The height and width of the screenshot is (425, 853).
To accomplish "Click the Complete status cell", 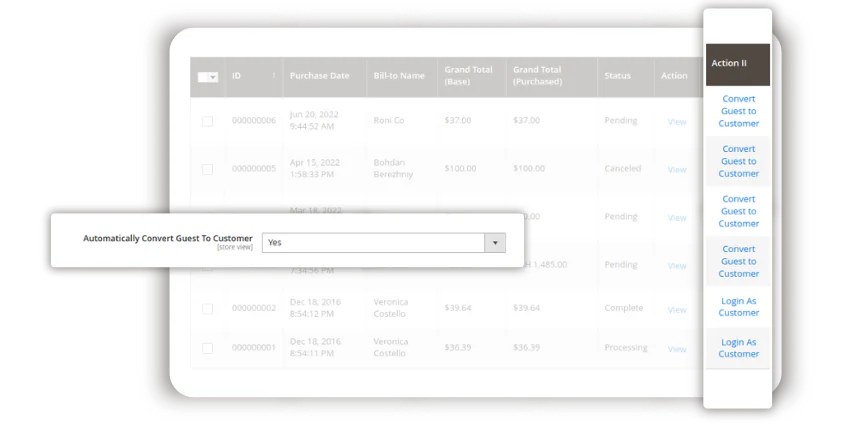I will 623,308.
